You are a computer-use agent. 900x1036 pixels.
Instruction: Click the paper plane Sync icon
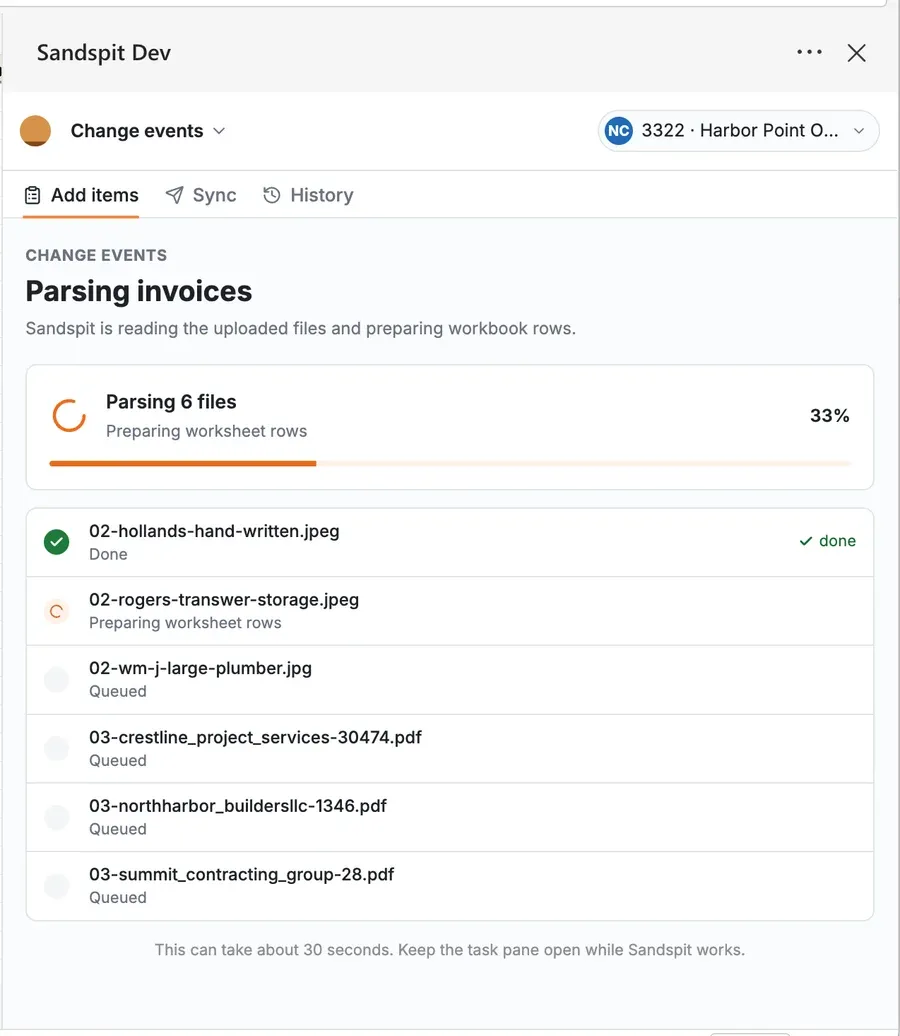pyautogui.click(x=174, y=195)
